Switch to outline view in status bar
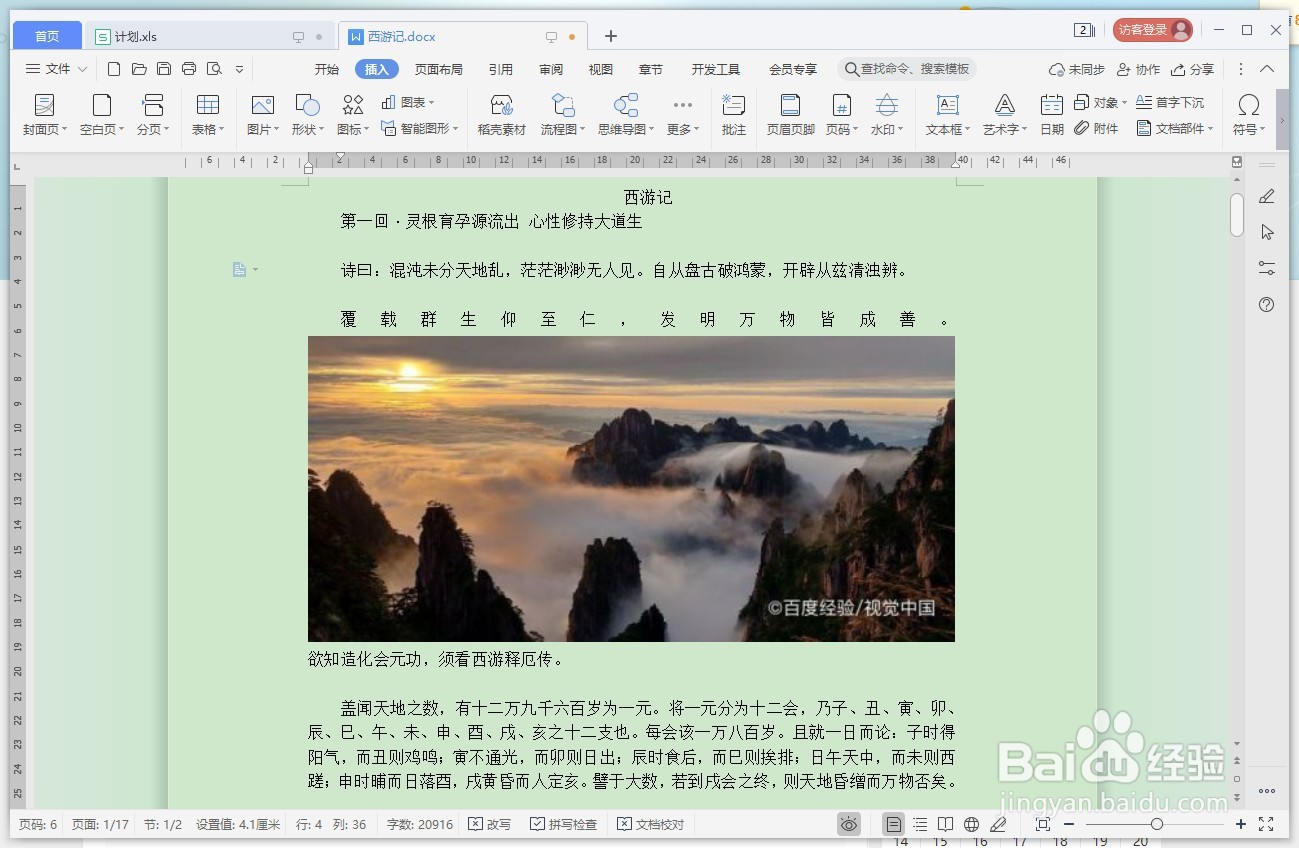The height and width of the screenshot is (848, 1299). click(920, 824)
